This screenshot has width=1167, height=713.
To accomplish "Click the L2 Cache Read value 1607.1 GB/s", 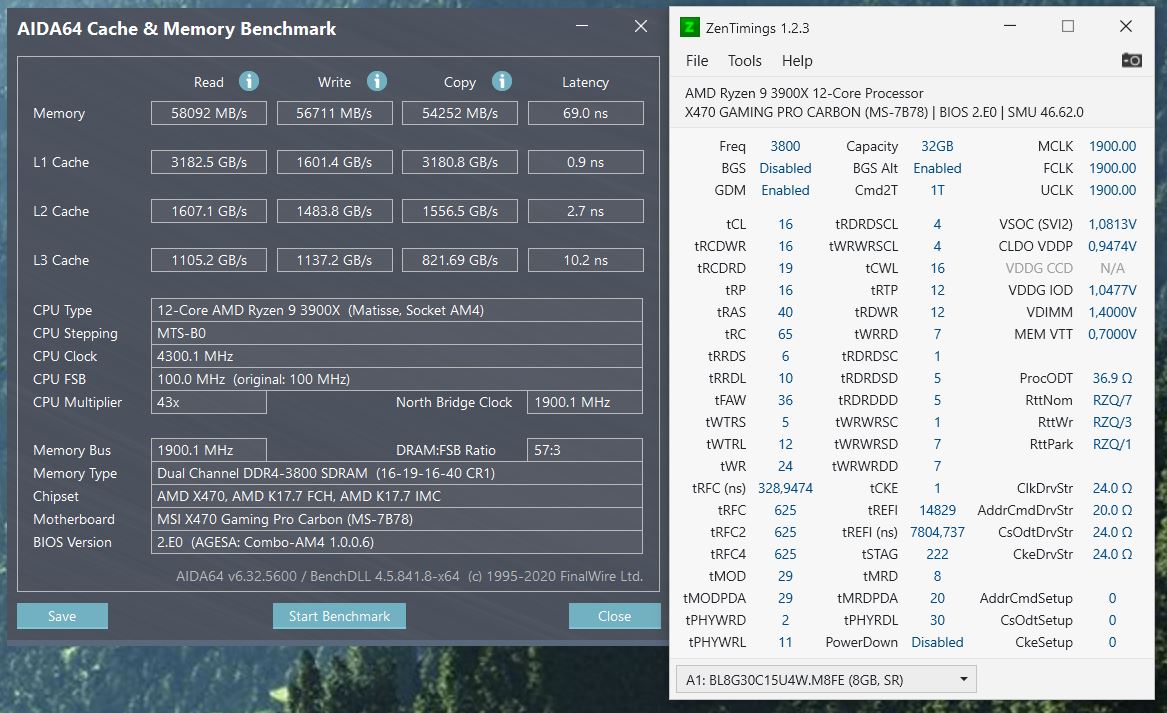I will [x=208, y=211].
